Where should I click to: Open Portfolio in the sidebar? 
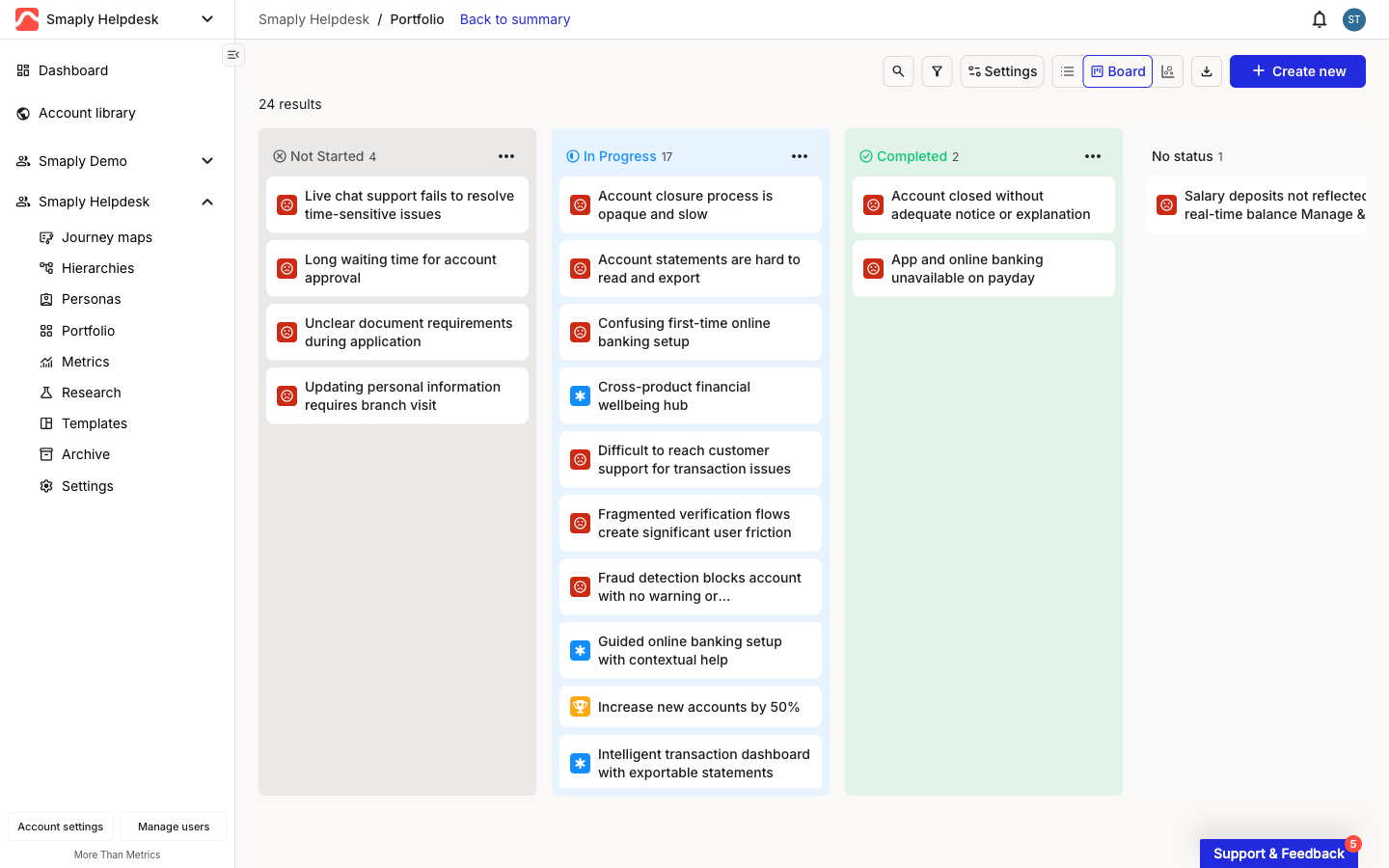point(88,331)
